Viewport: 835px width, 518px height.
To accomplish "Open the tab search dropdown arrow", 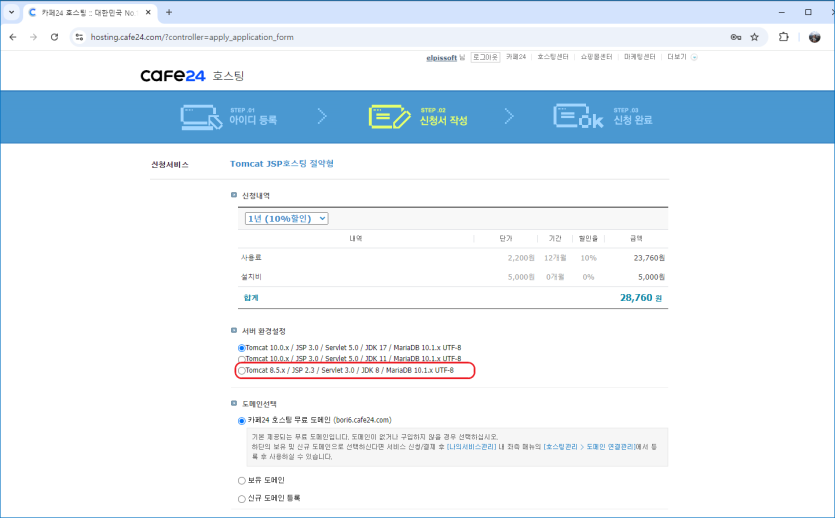I will point(11,12).
